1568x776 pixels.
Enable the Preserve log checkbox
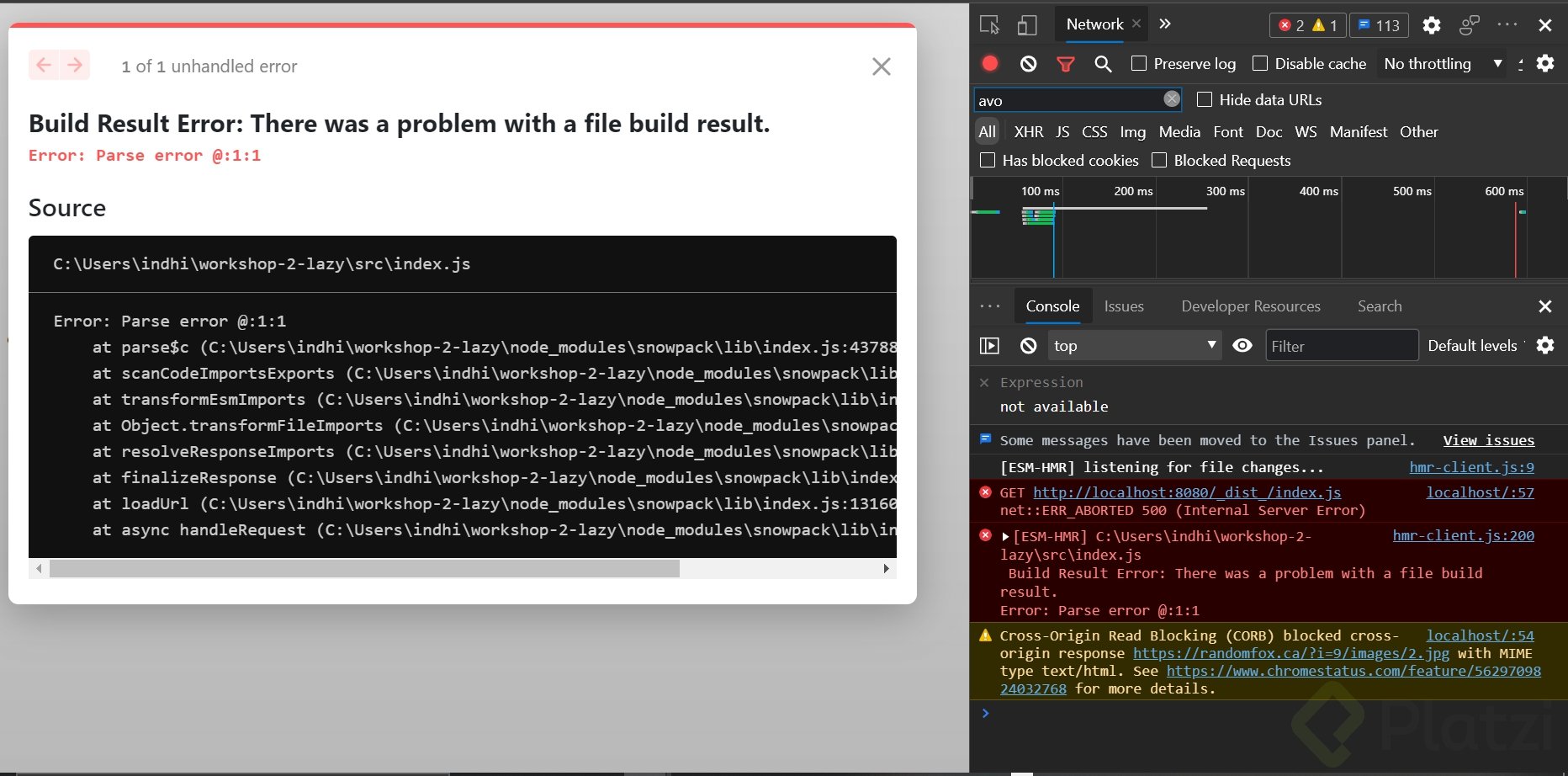pyautogui.click(x=1139, y=63)
